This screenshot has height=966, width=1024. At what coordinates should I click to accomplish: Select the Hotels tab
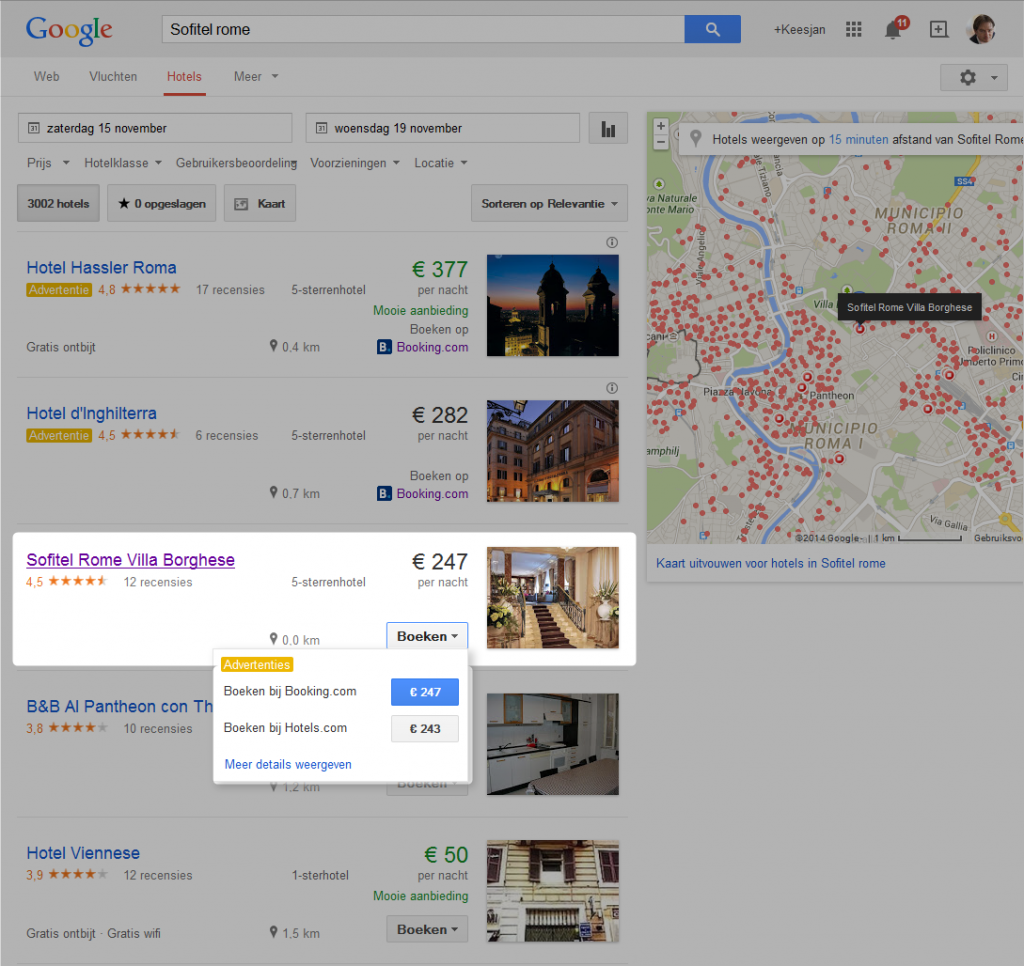click(x=184, y=76)
